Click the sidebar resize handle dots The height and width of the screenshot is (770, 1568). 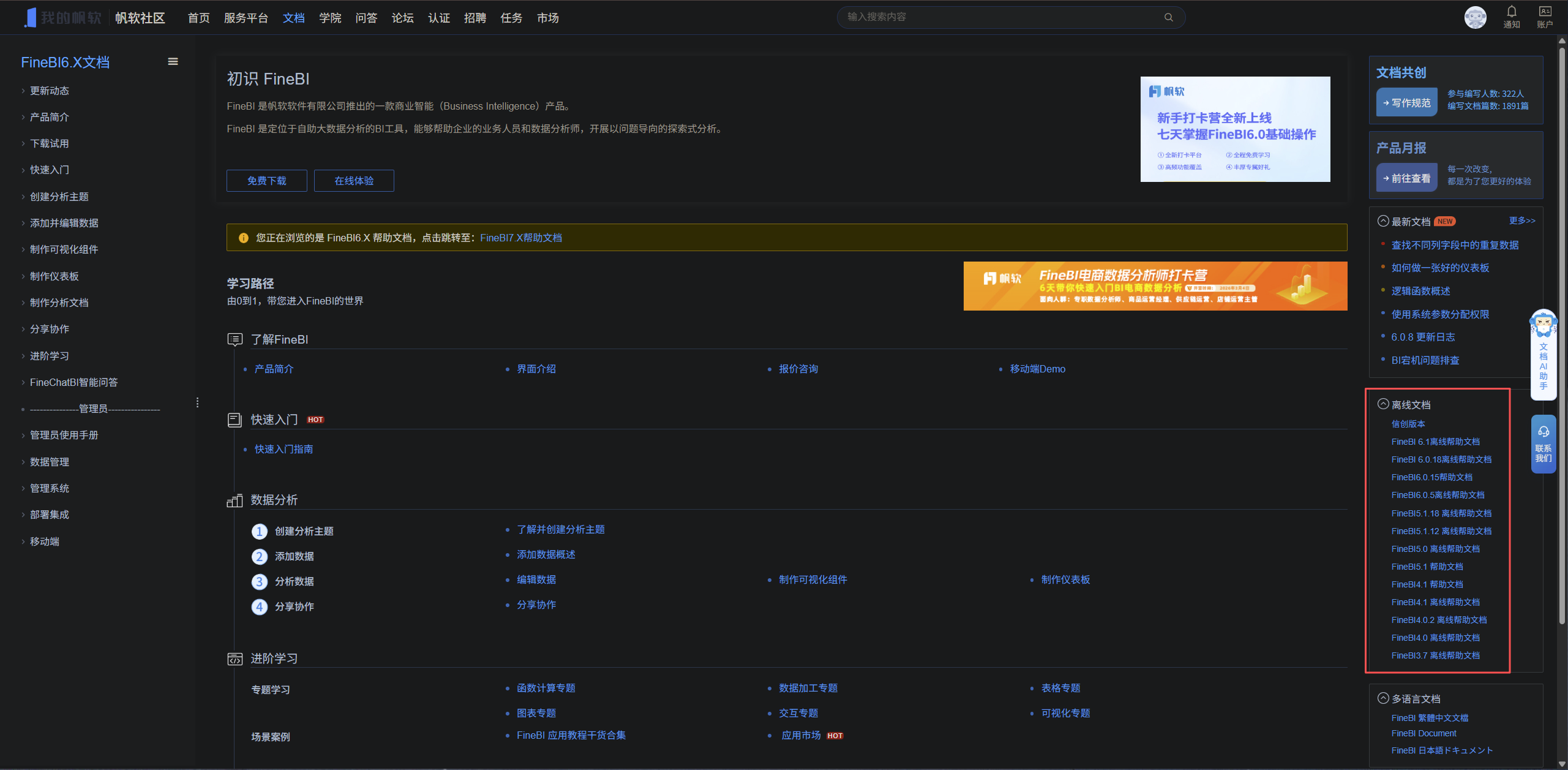coord(197,402)
